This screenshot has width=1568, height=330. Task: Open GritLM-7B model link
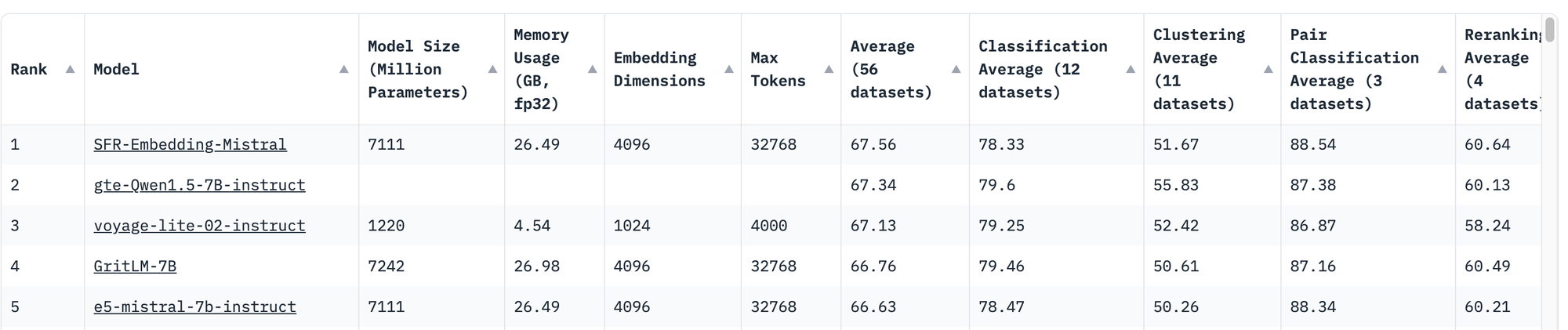(x=135, y=267)
